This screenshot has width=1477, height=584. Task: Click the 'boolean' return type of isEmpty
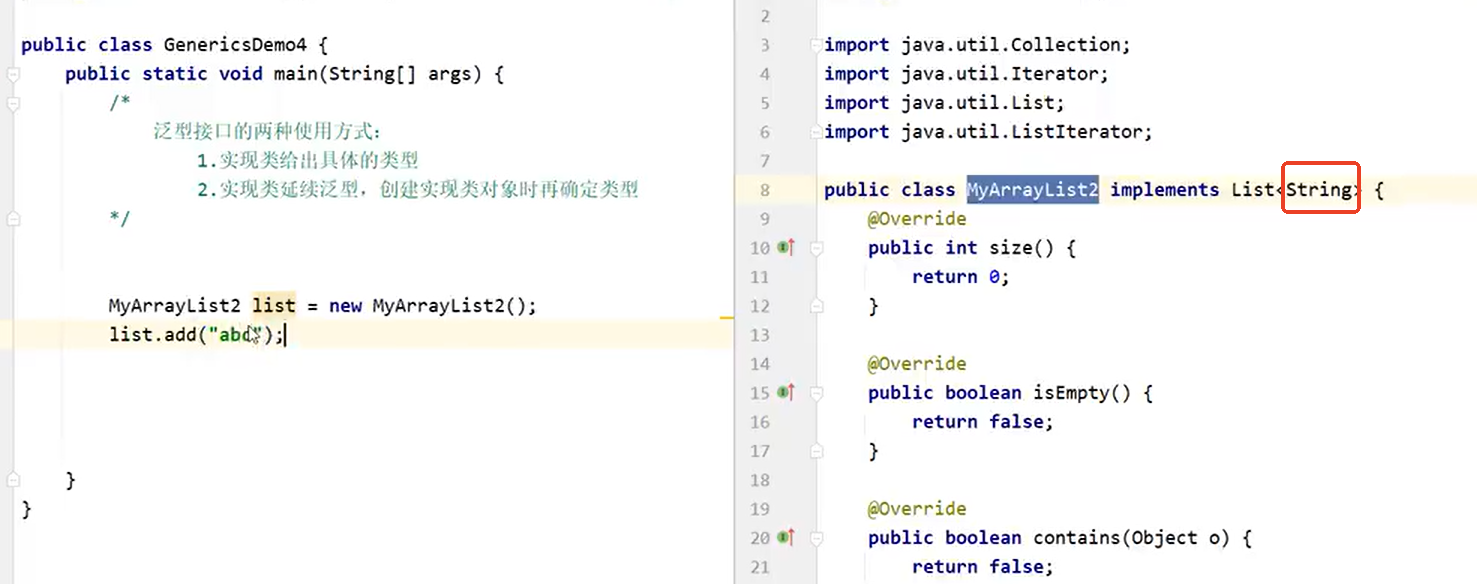983,393
